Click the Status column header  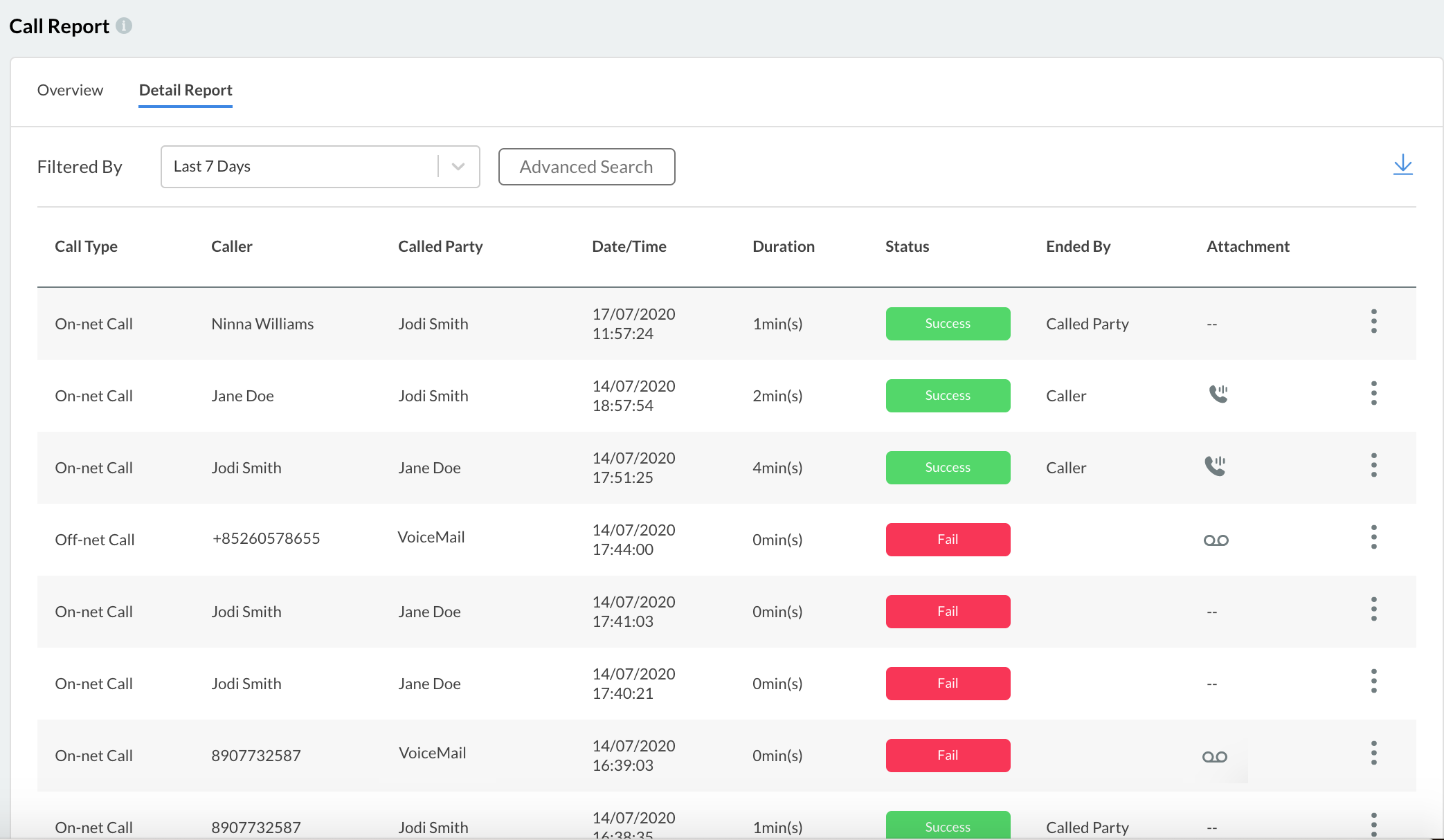(907, 246)
